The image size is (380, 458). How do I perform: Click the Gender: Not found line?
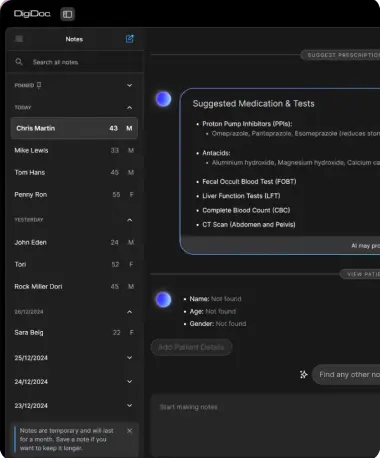(x=218, y=324)
